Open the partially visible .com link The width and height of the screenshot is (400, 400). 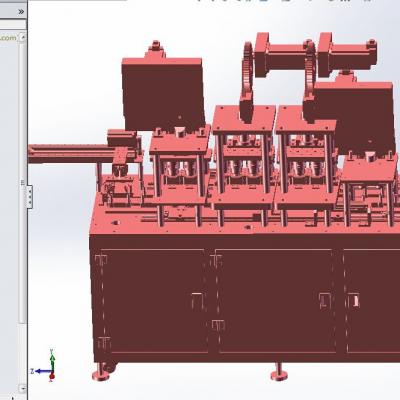pyautogui.click(x=8, y=38)
